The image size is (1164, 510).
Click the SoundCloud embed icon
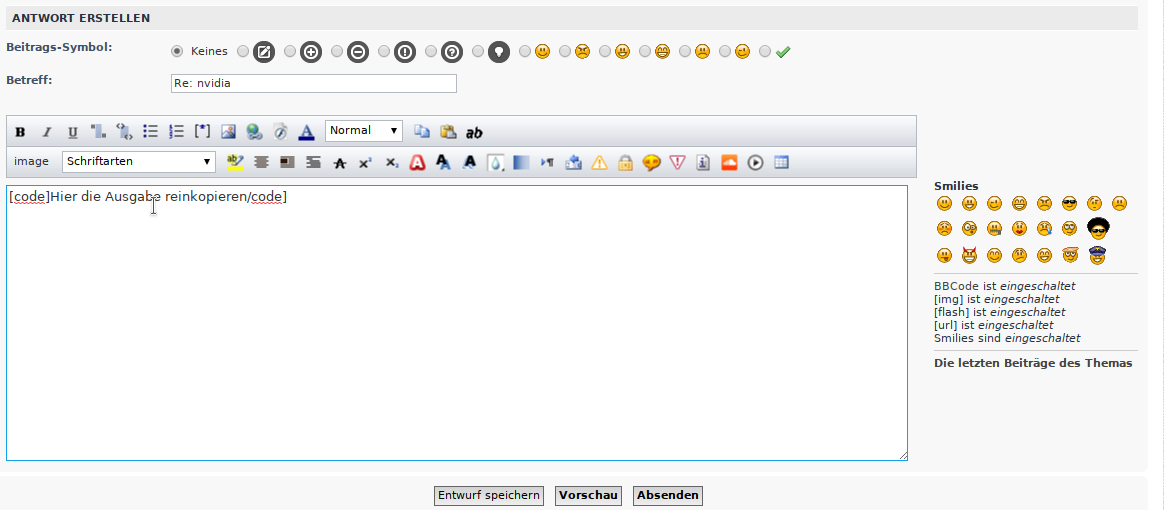(729, 162)
